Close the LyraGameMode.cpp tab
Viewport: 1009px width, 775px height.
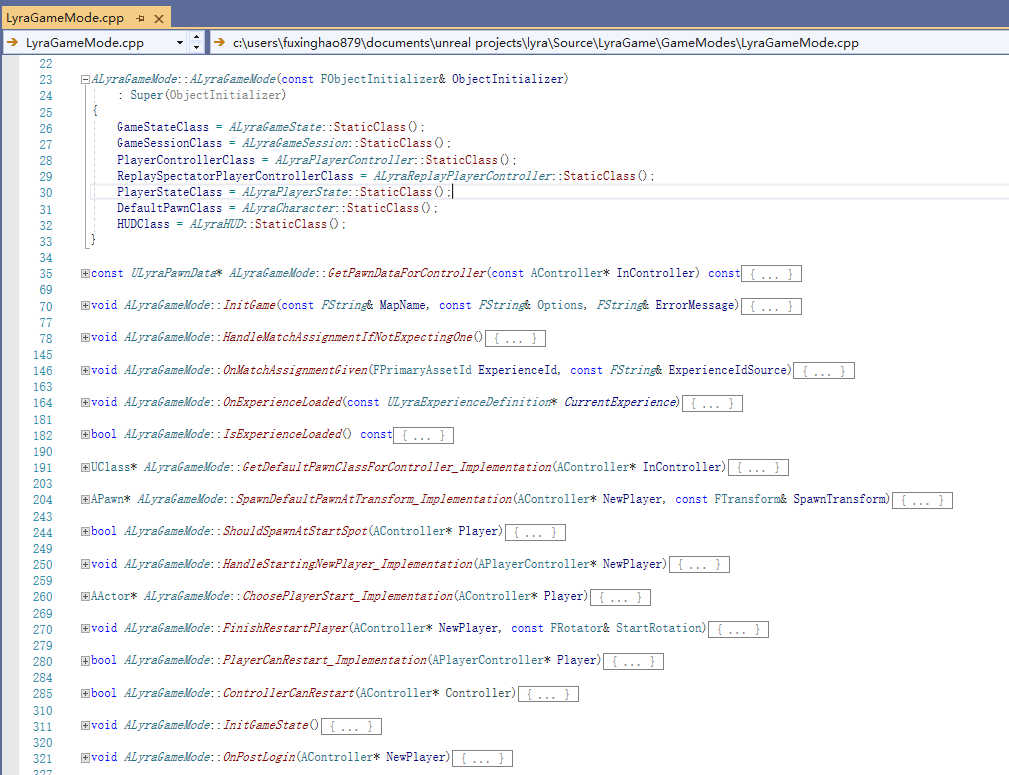pyautogui.click(x=158, y=19)
